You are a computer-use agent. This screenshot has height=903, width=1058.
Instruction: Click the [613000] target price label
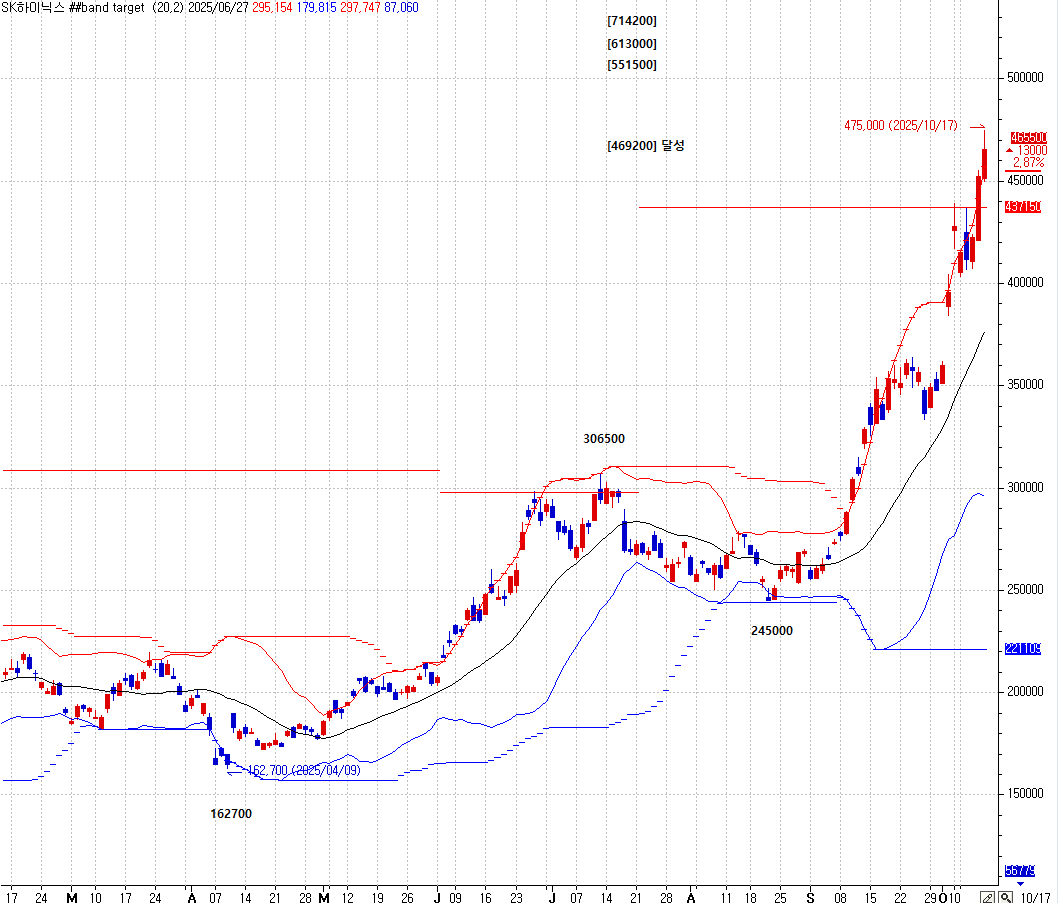pyautogui.click(x=632, y=44)
